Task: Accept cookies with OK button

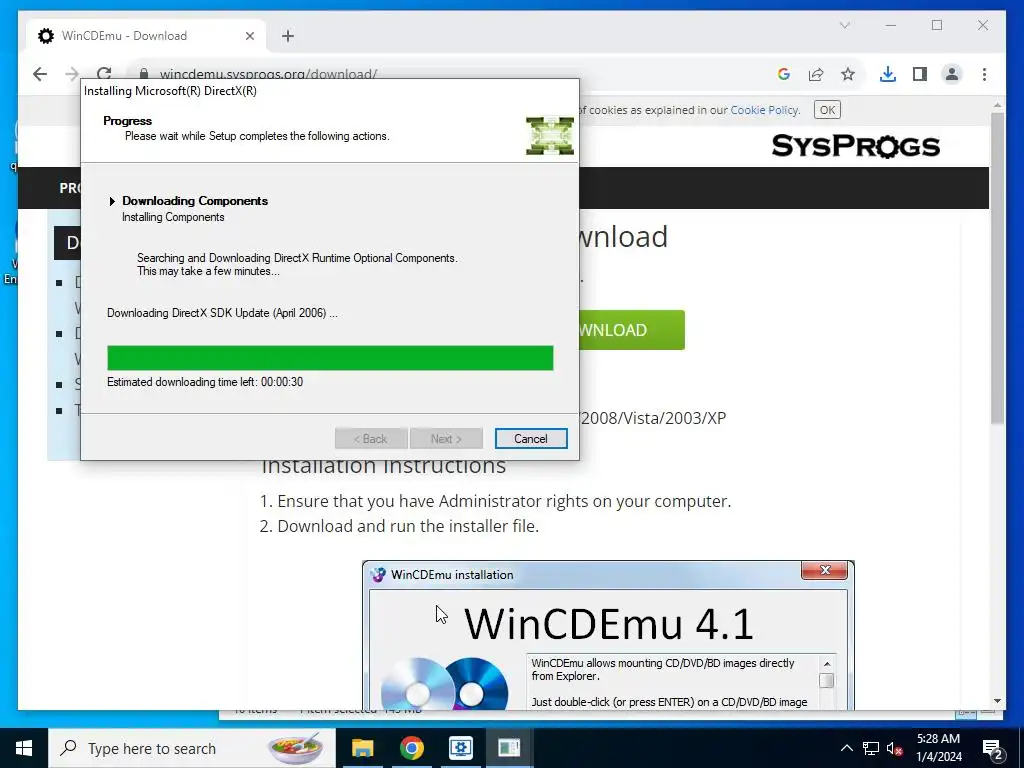Action: [827, 110]
